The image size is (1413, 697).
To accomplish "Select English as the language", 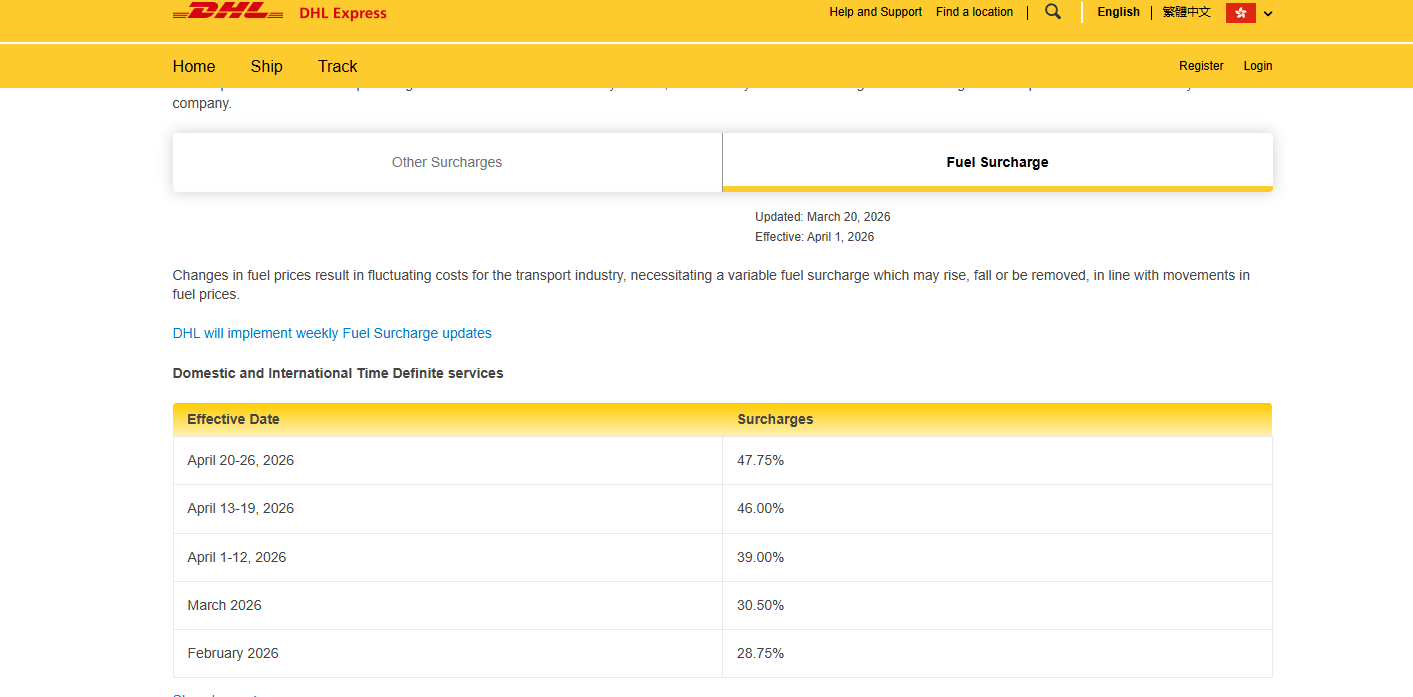I will (x=1118, y=11).
